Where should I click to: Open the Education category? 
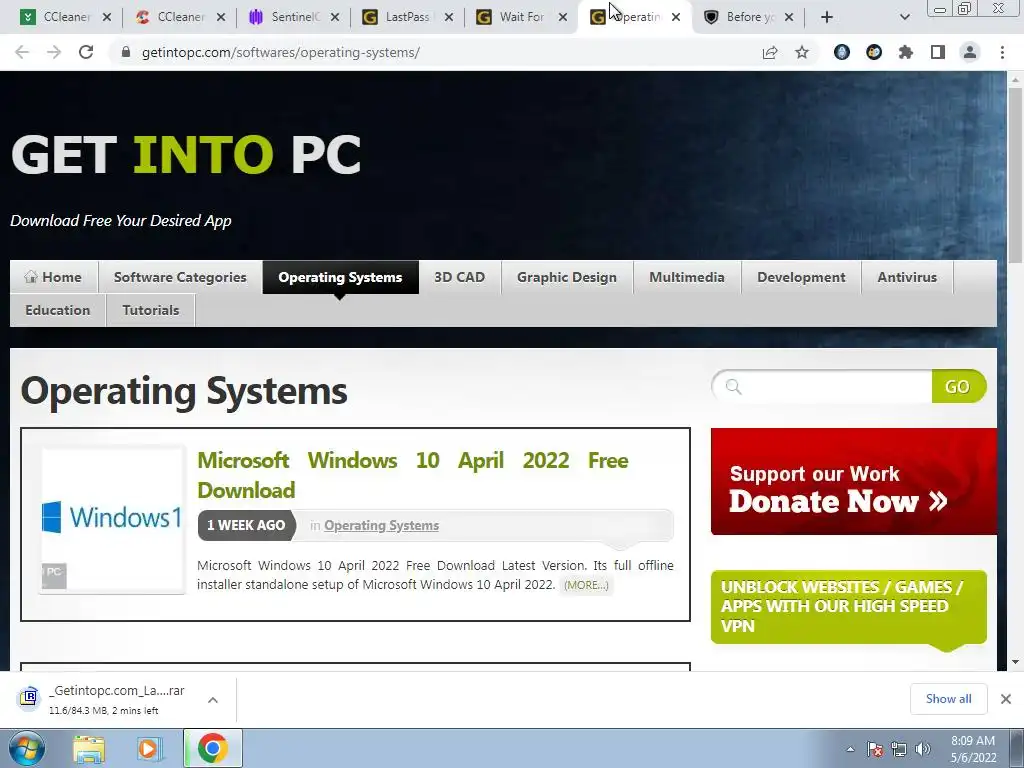[x=57, y=310]
